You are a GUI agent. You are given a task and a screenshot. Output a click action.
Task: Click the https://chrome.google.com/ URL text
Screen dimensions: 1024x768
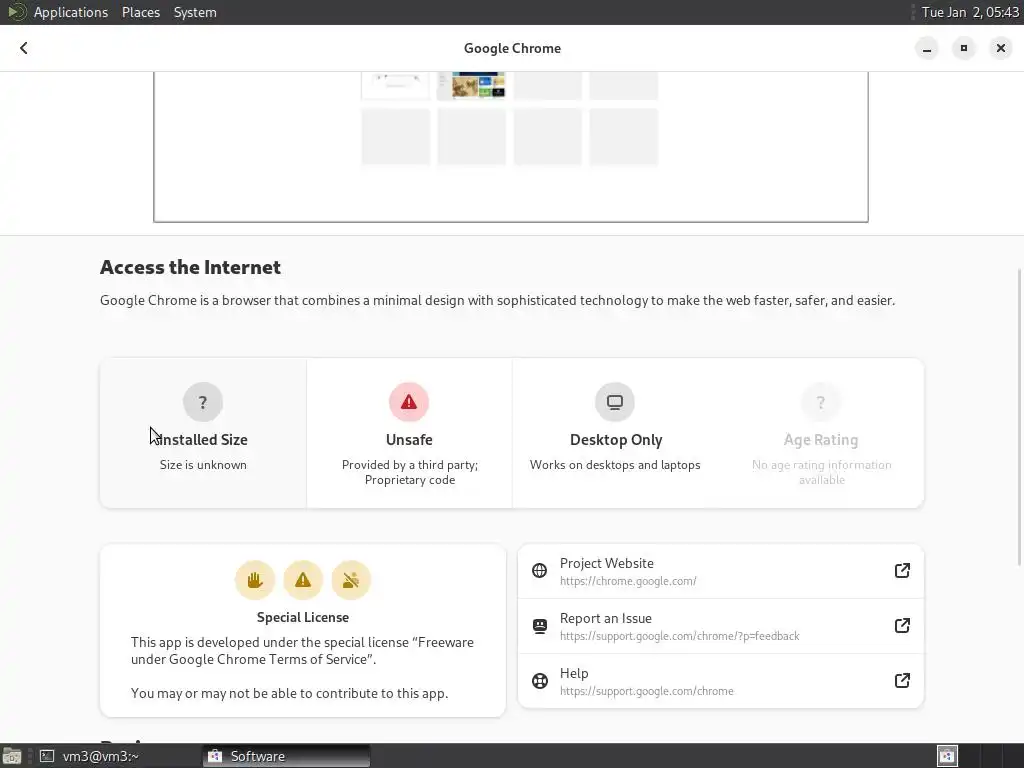(x=628, y=581)
